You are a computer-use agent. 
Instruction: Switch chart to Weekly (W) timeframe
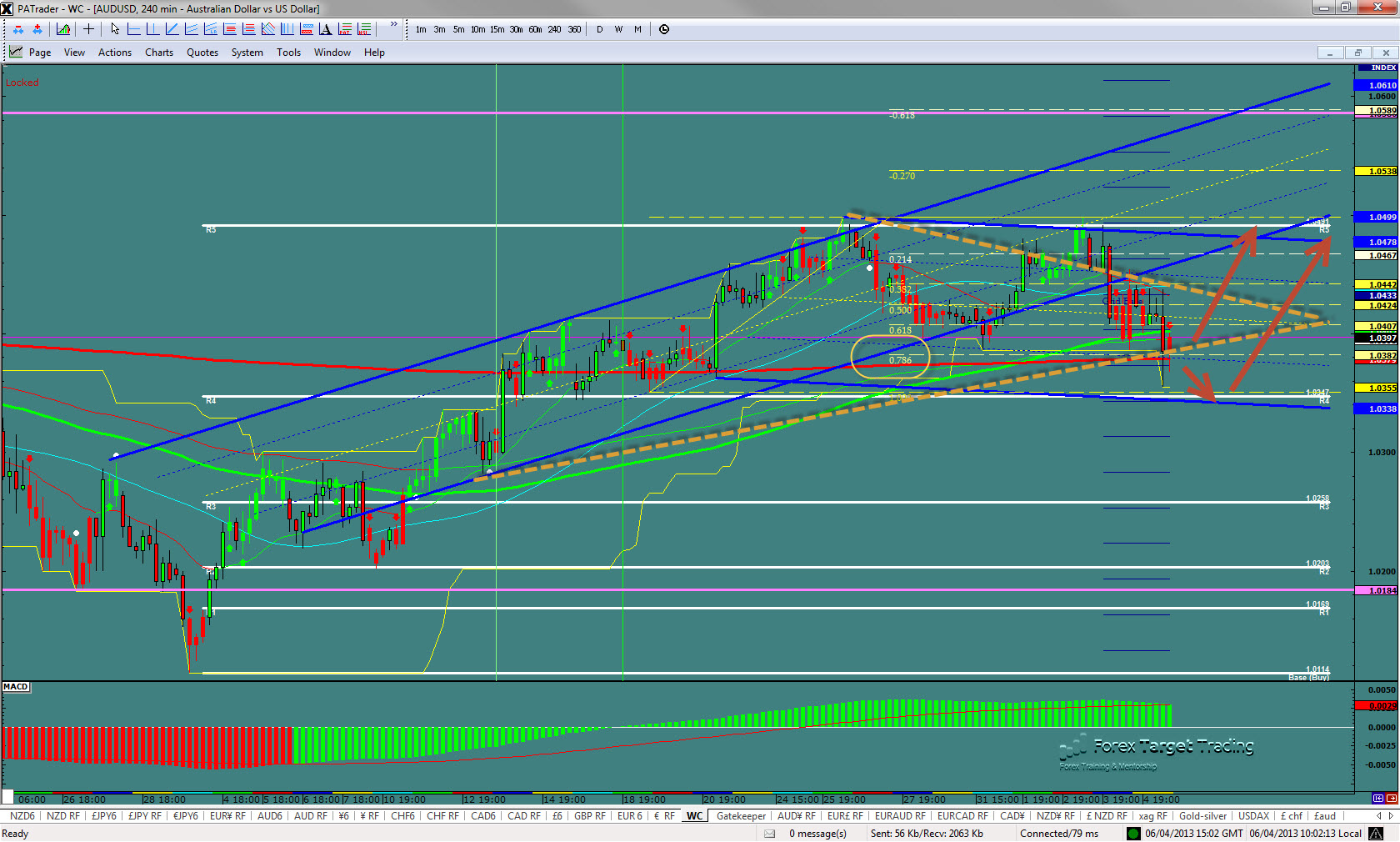[618, 29]
